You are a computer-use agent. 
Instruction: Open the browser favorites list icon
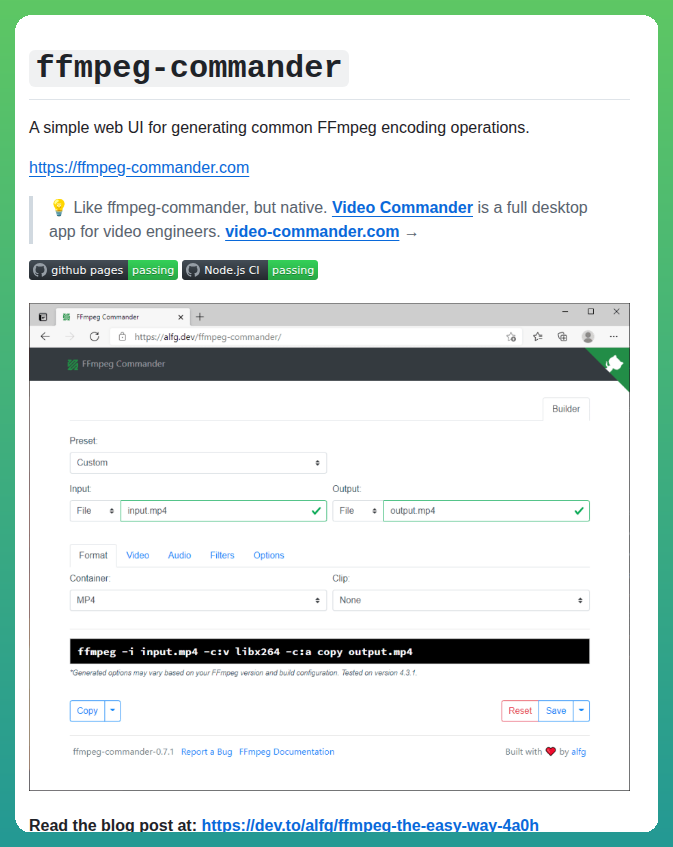(537, 337)
